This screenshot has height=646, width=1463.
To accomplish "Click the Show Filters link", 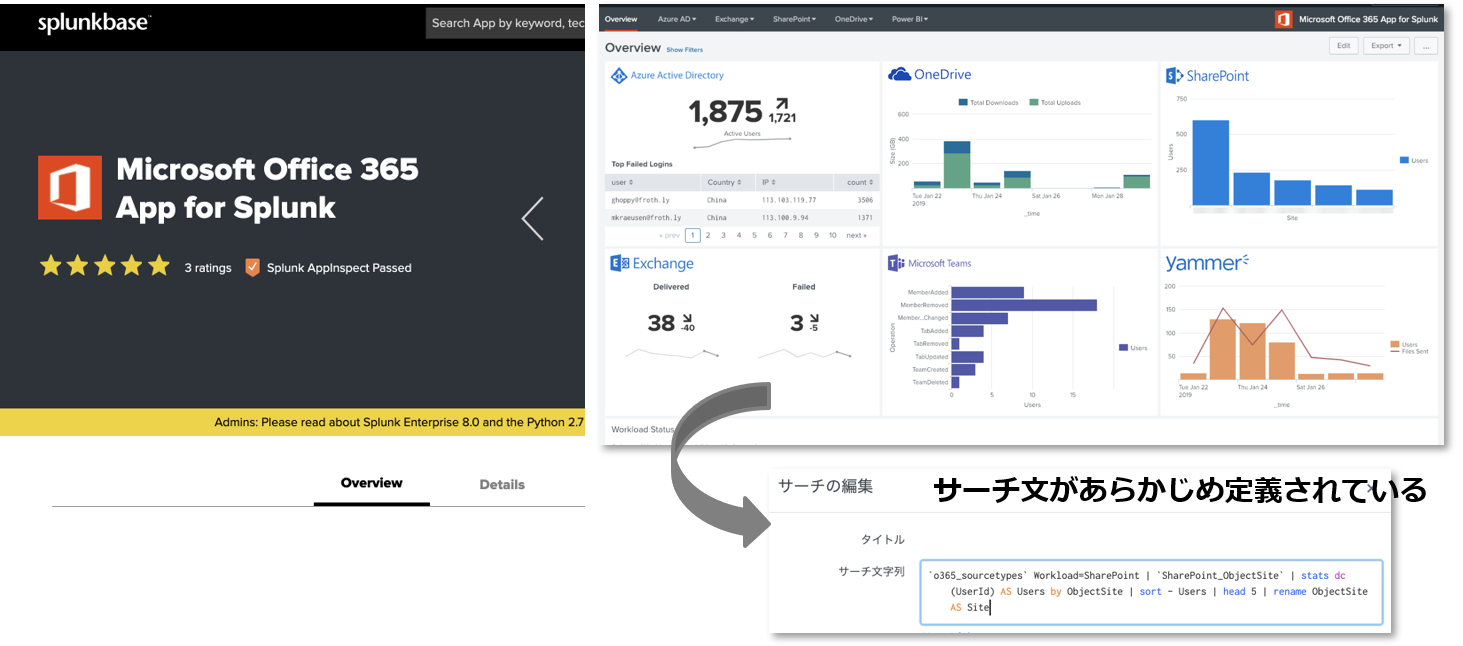I will (685, 49).
